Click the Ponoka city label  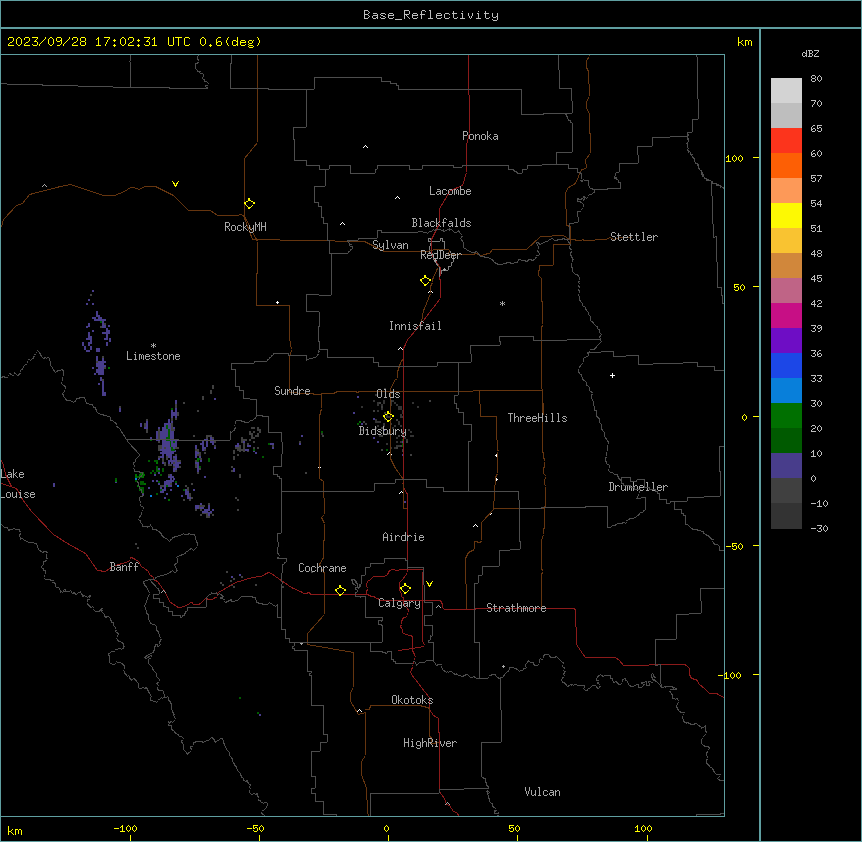click(x=480, y=136)
